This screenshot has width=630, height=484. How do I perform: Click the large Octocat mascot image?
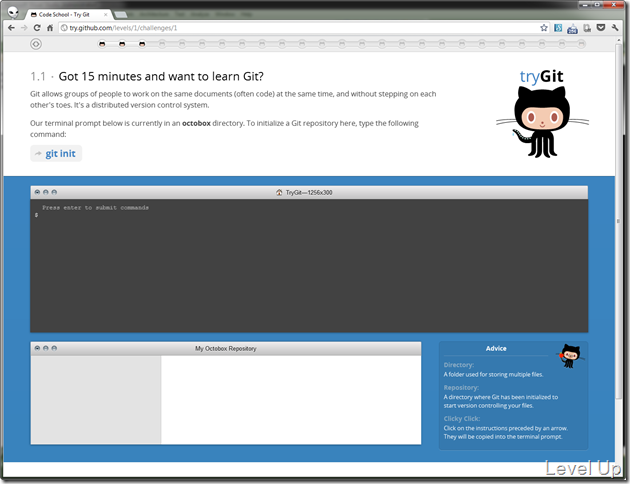coord(542,122)
